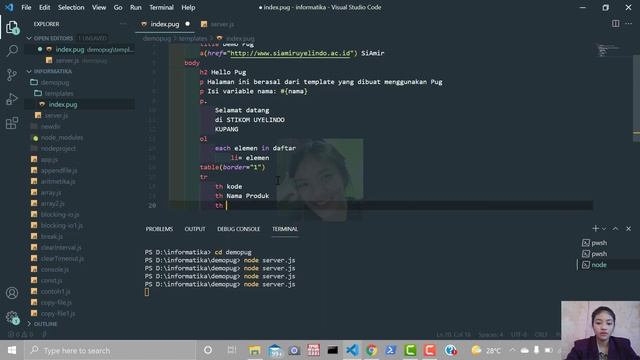The image size is (640, 360).
Task: Expand the node_modules folder
Action: [x=61, y=138]
